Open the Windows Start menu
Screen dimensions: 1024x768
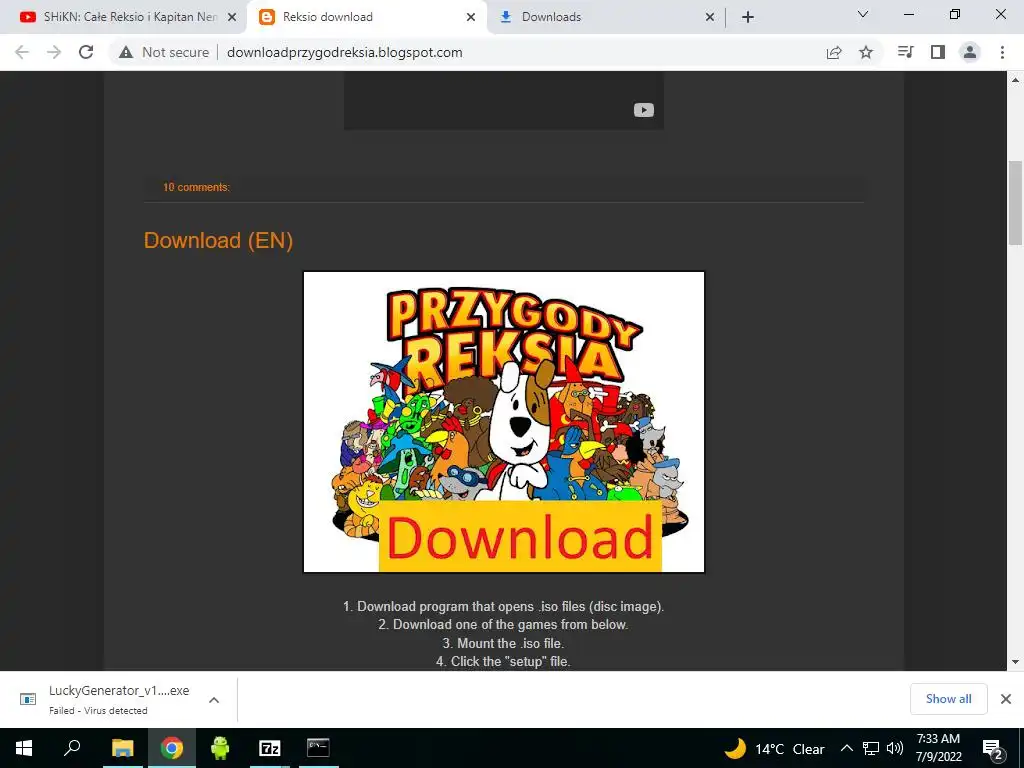24,748
